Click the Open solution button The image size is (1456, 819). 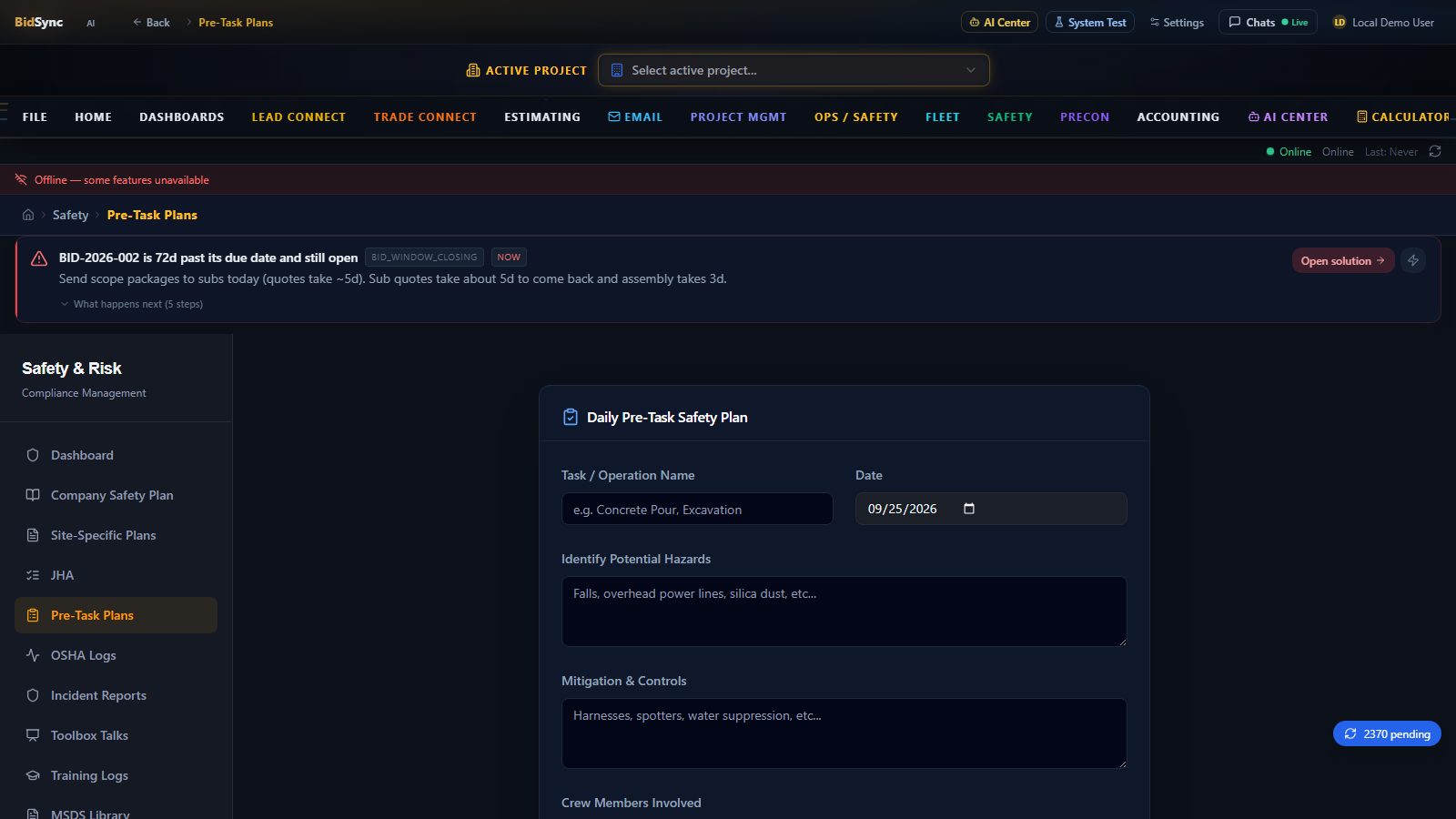[1343, 260]
